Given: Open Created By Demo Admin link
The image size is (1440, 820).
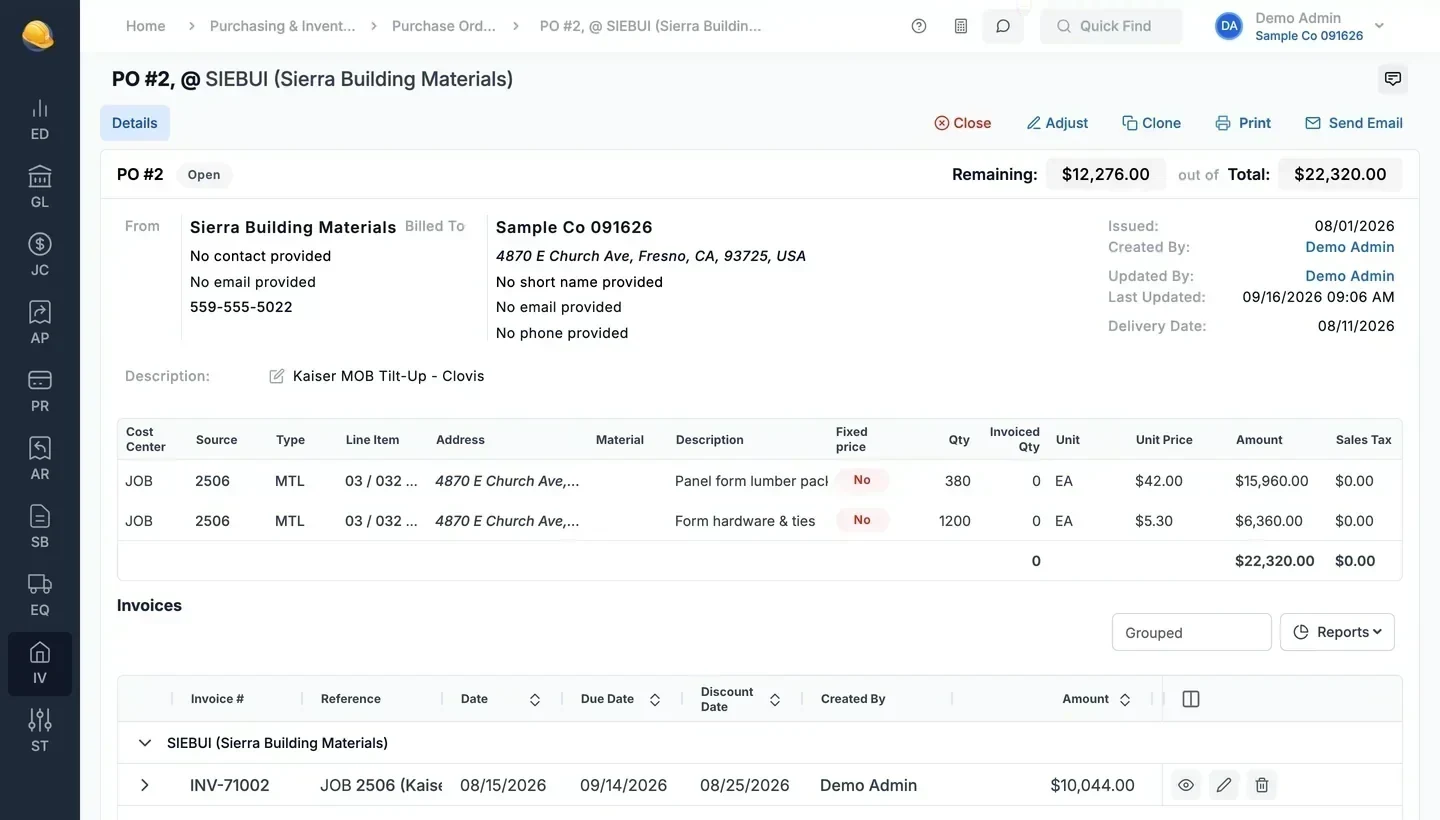Looking at the screenshot, I should click(x=1349, y=247).
